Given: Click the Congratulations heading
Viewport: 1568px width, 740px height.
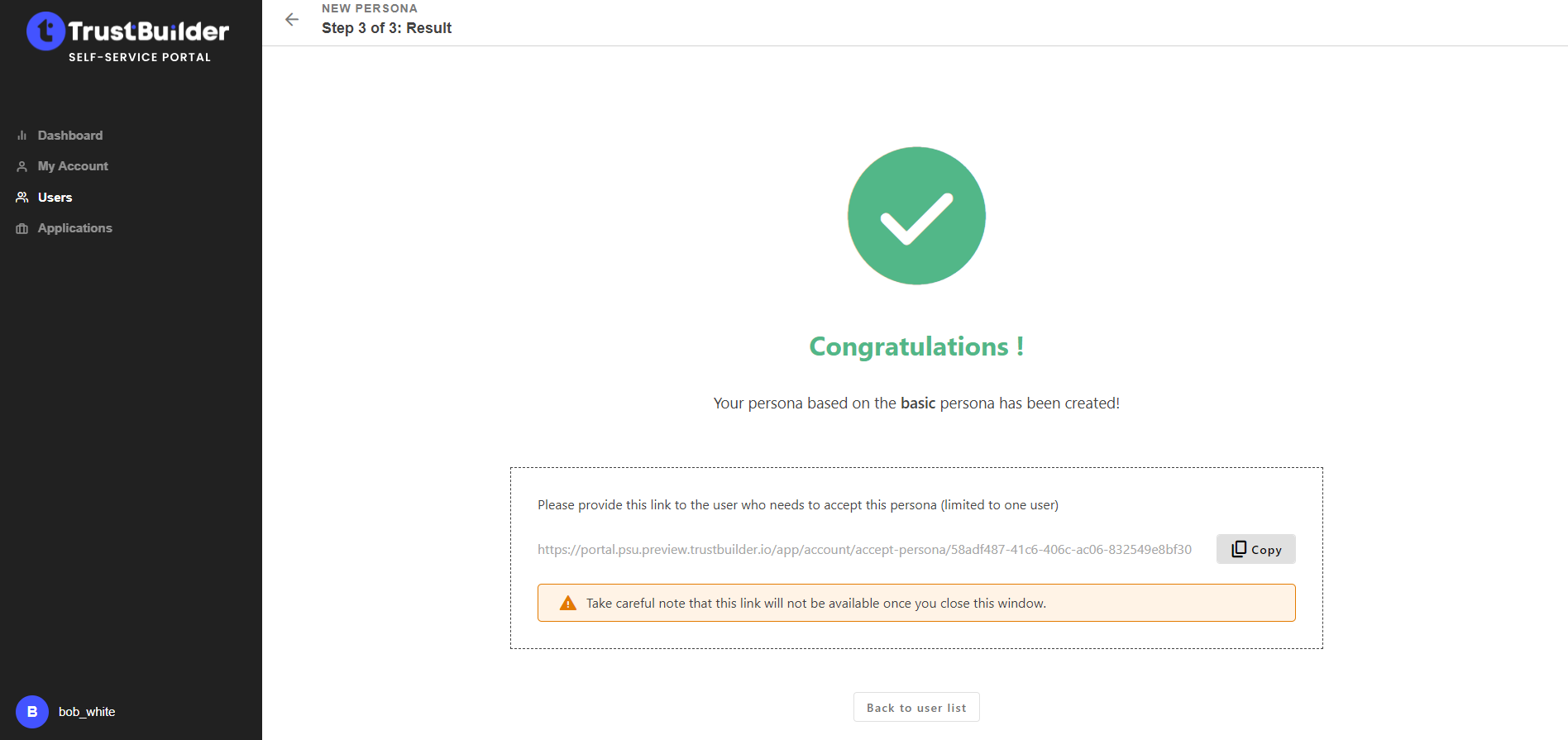Looking at the screenshot, I should tap(916, 346).
